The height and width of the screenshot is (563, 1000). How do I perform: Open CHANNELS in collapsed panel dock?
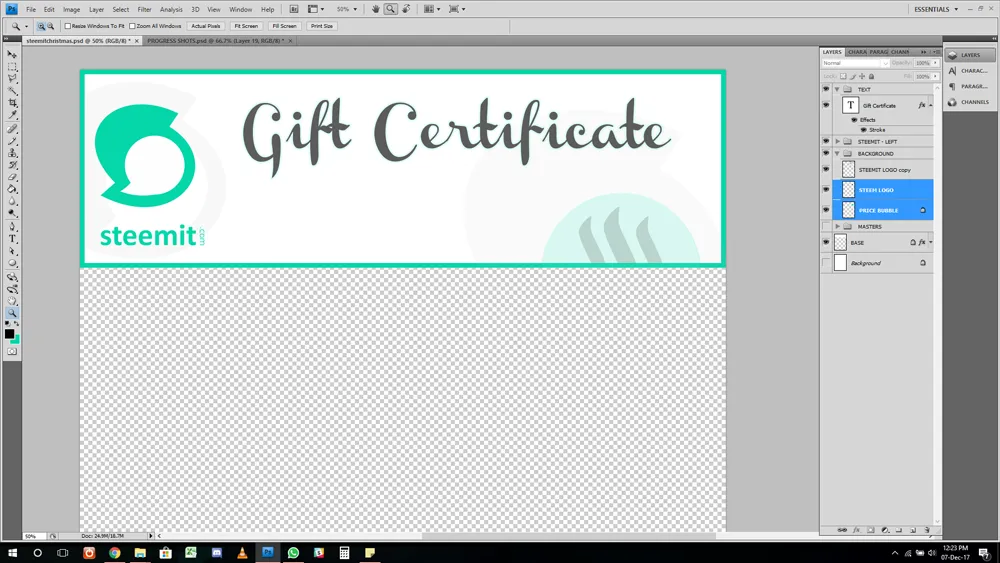(x=969, y=102)
